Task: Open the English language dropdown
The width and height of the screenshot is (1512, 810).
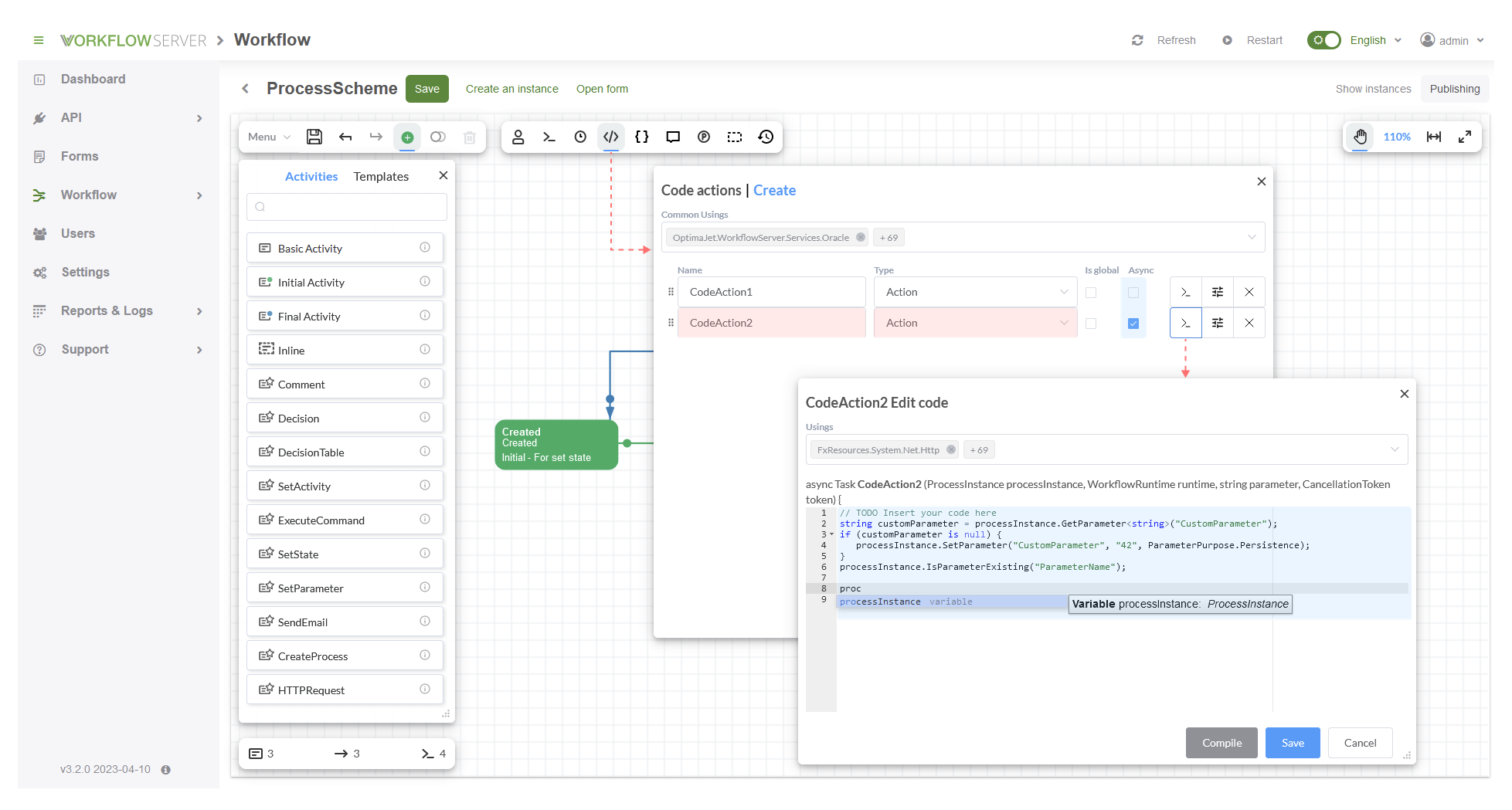Action: pos(1375,40)
